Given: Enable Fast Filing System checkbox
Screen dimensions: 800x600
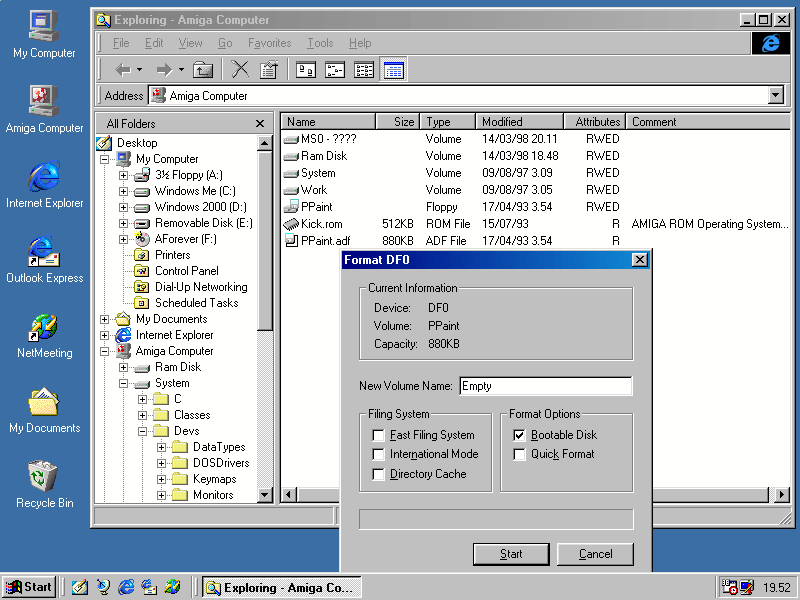Looking at the screenshot, I should click(379, 435).
